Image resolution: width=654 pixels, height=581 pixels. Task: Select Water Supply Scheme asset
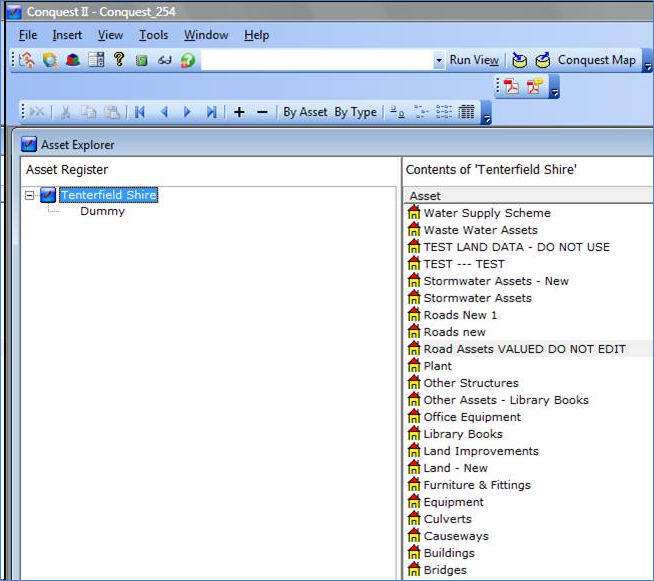pos(487,213)
